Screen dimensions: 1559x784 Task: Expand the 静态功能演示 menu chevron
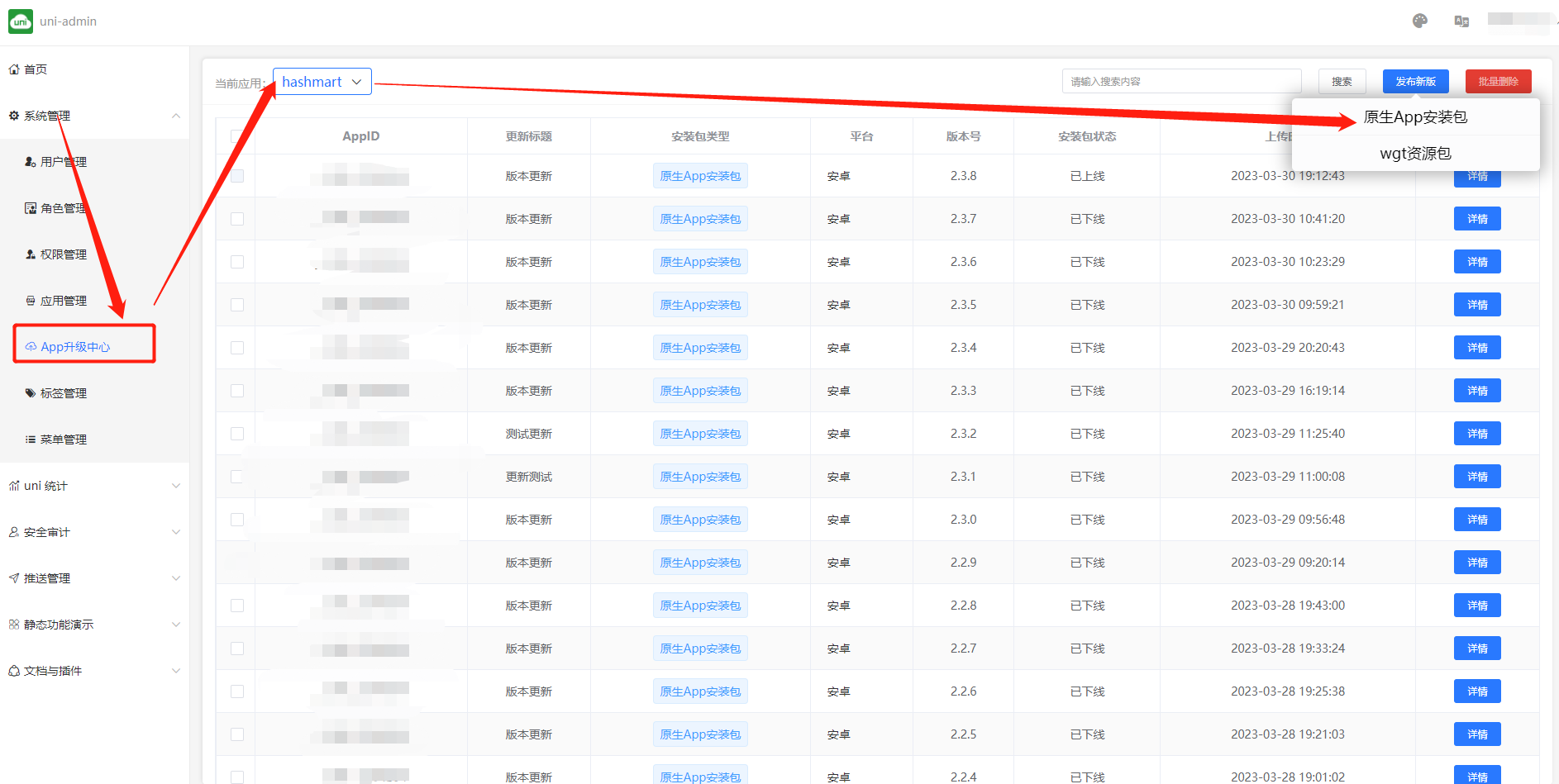[176, 625]
